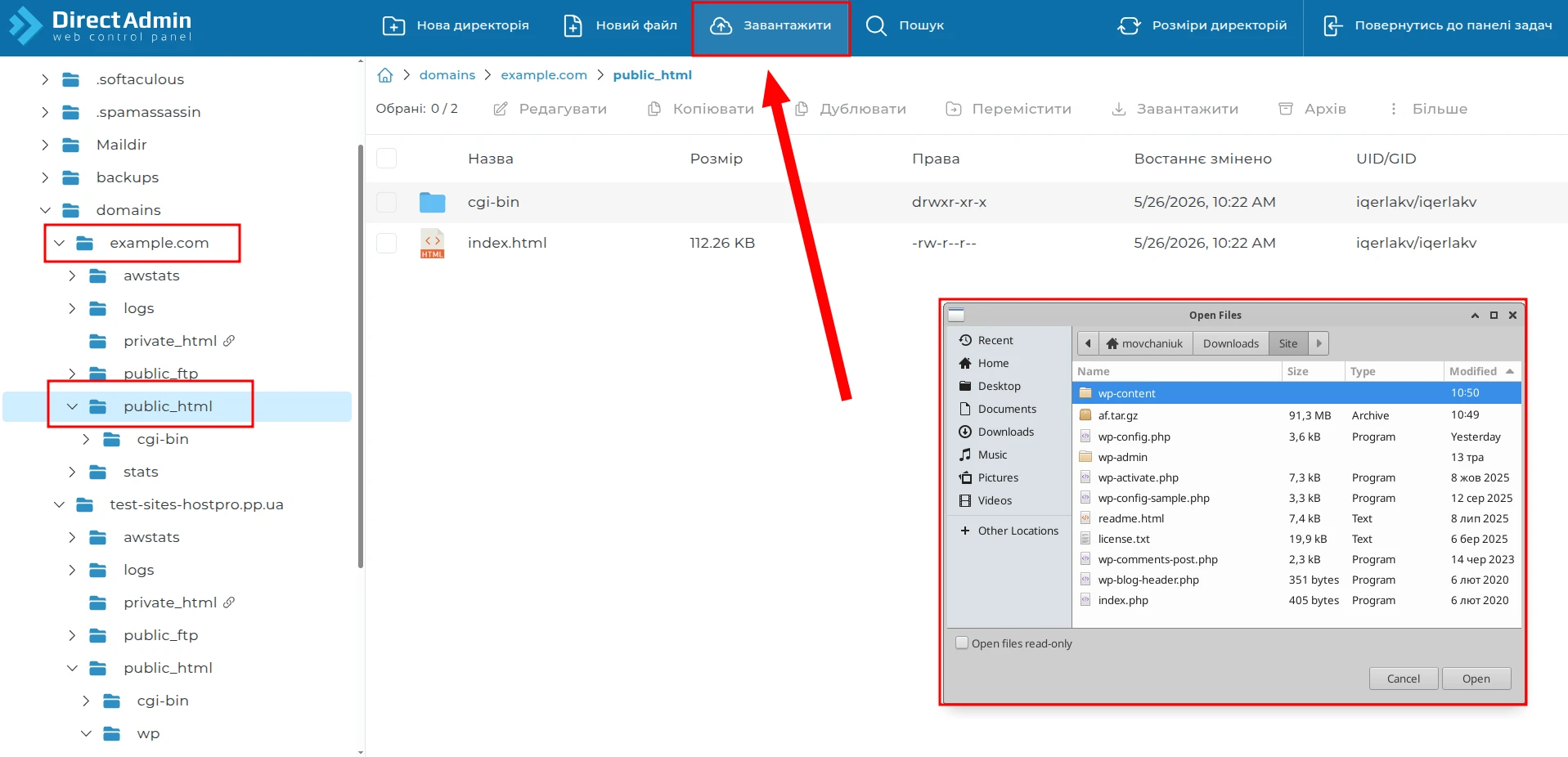The height and width of the screenshot is (757, 1568).
Task: Click the domains breadcrumb link
Action: pyautogui.click(x=447, y=75)
